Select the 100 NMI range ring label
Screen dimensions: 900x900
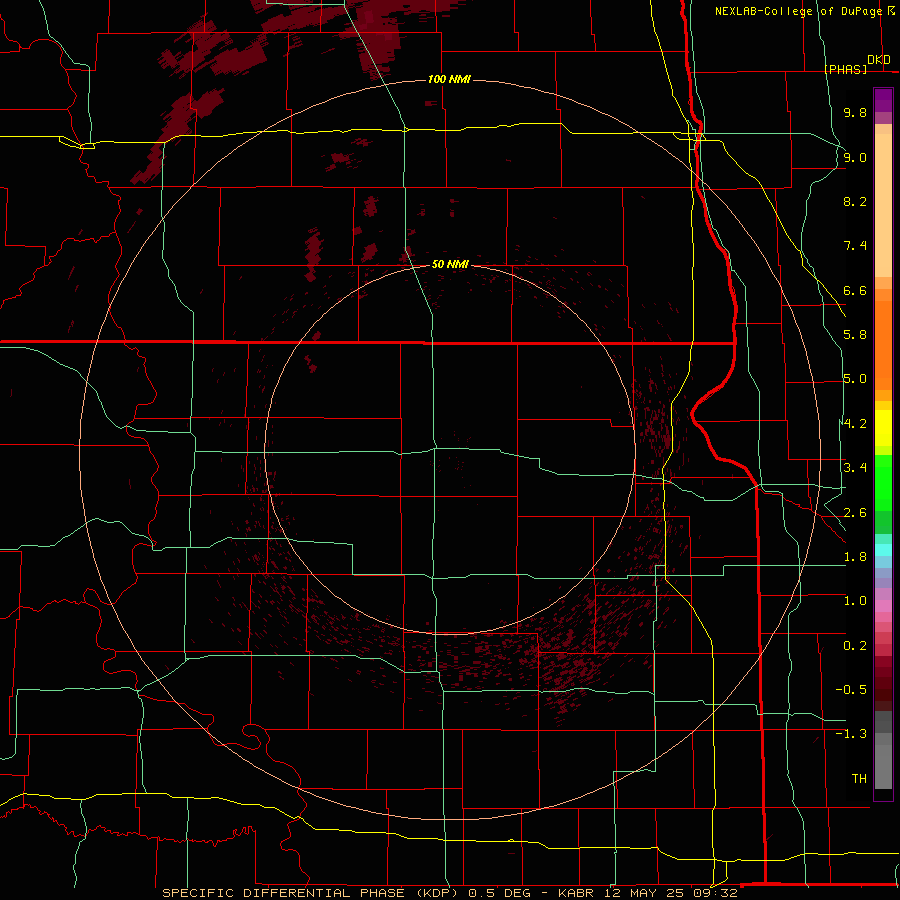(449, 79)
